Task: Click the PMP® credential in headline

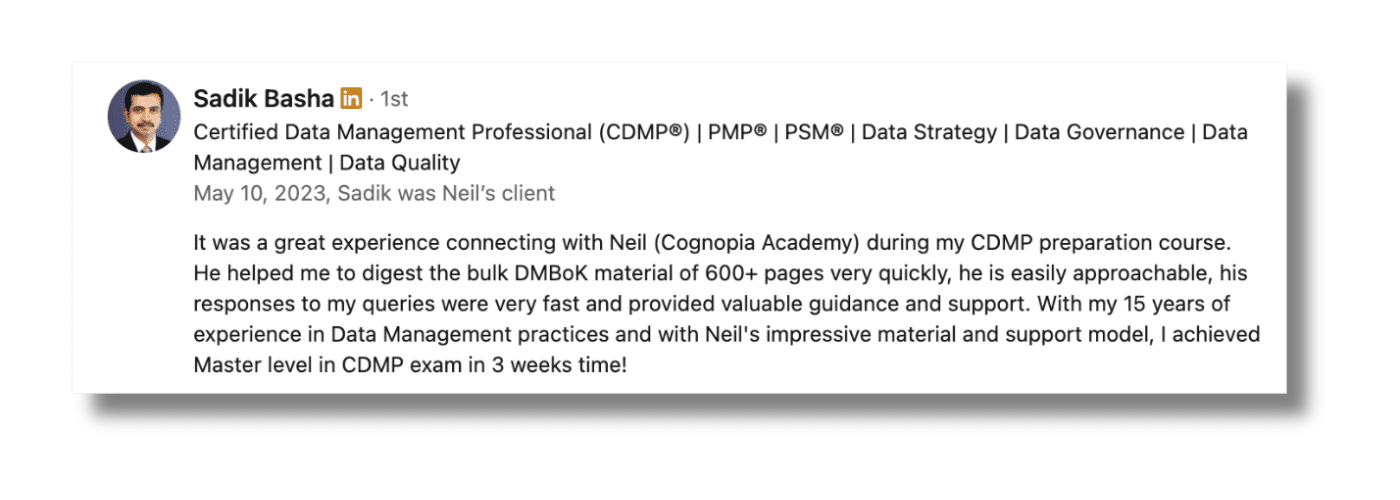Action: coord(738,132)
